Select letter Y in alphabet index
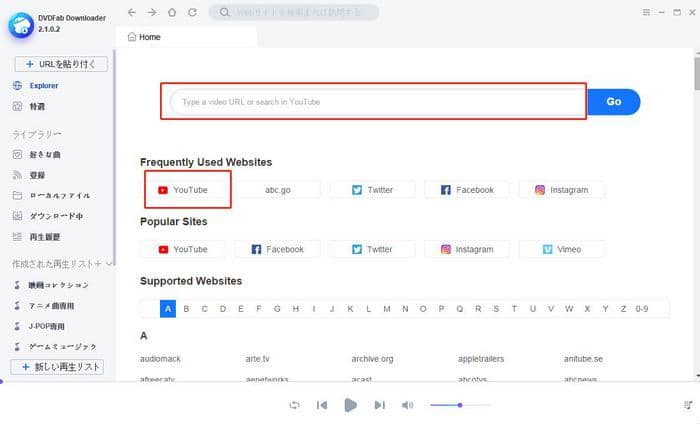The height and width of the screenshot is (424, 700). pos(605,309)
